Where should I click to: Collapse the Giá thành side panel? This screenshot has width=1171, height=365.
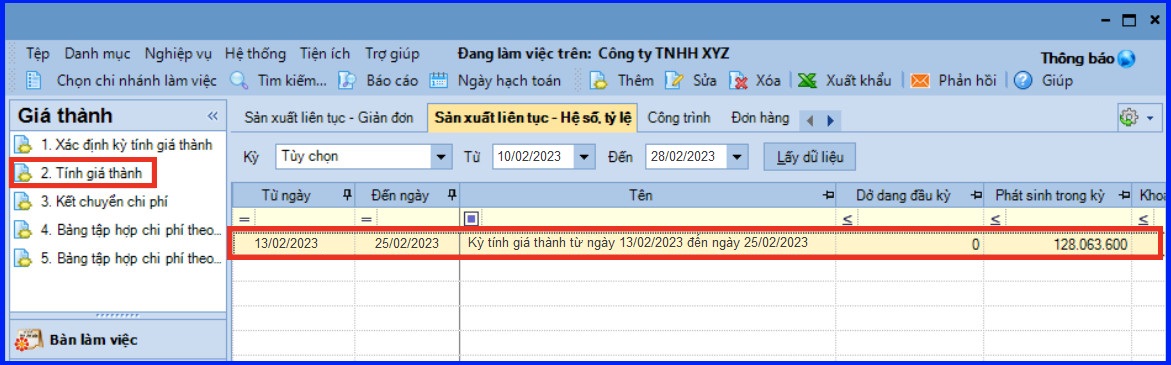[x=212, y=116]
